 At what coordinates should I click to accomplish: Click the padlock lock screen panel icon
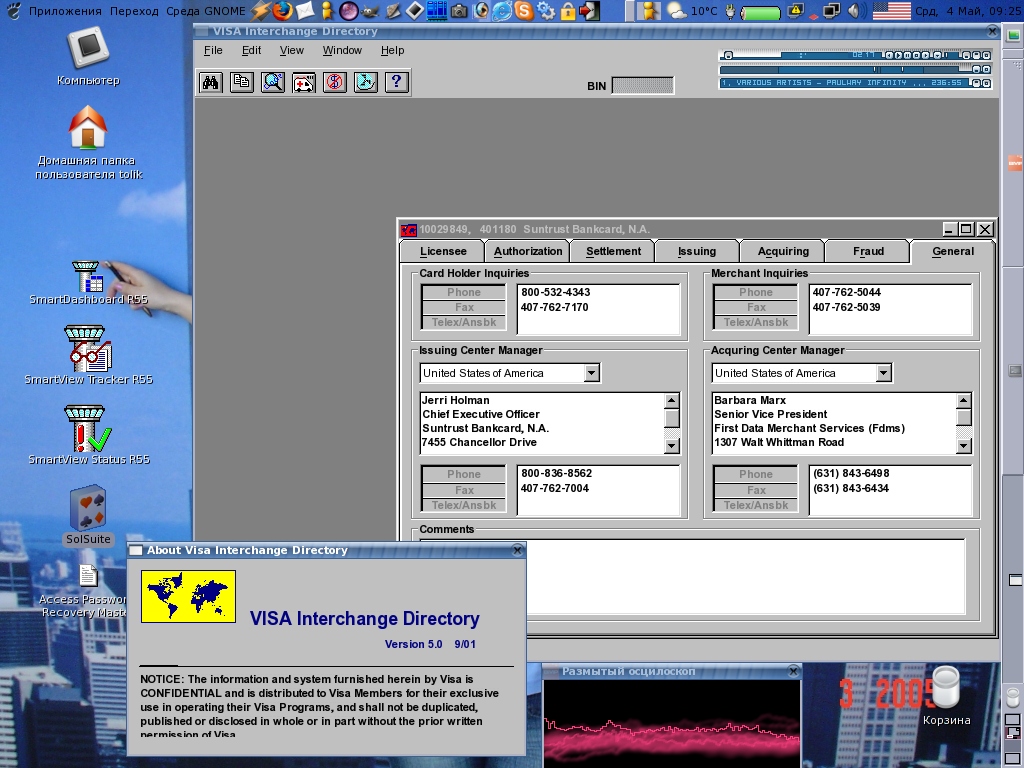pos(568,11)
